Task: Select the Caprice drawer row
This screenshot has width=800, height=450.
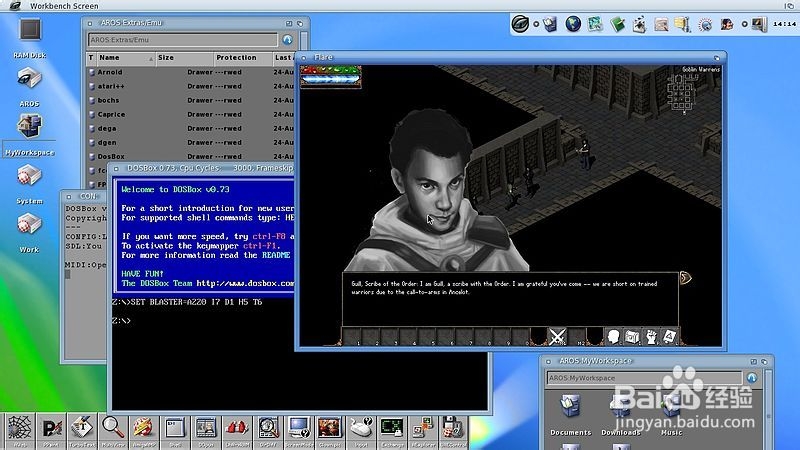Action: 191,114
